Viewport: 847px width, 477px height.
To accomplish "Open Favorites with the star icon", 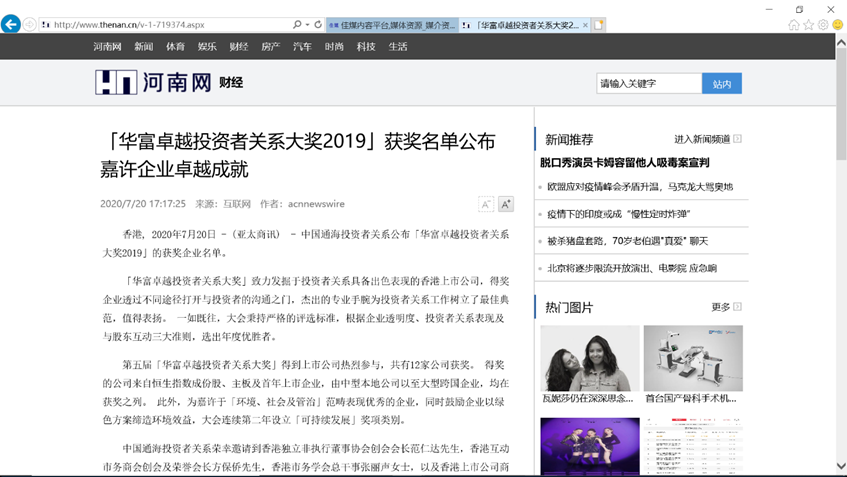I will [808, 25].
